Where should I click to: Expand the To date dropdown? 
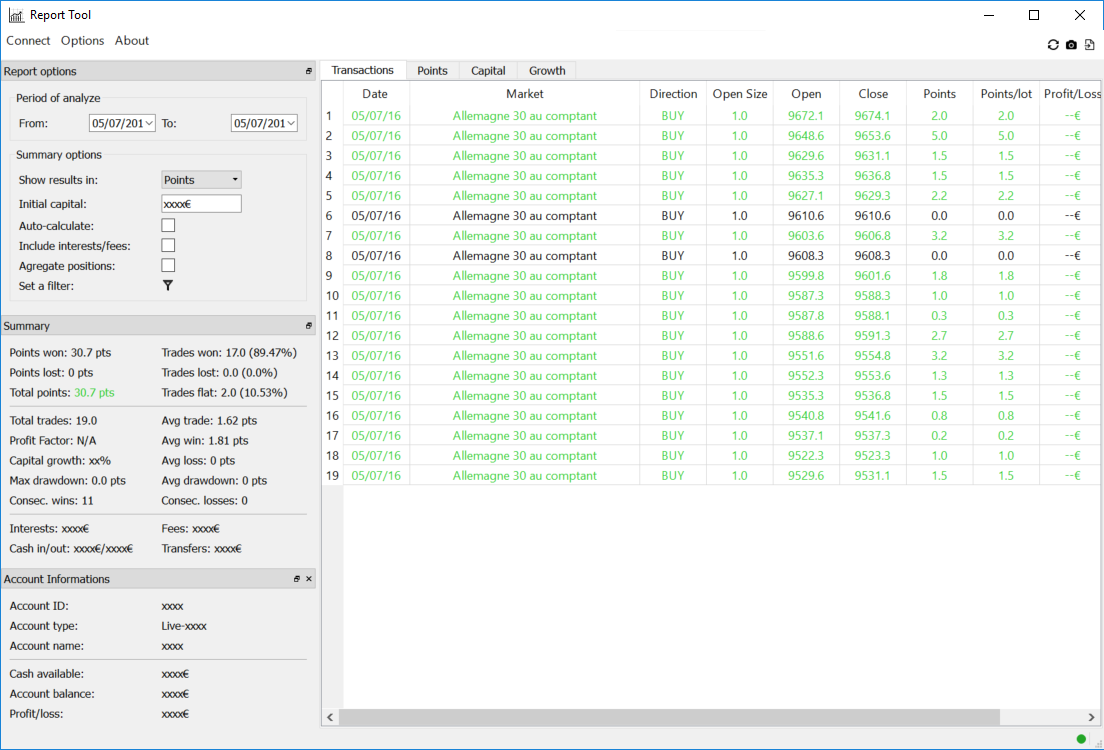pos(291,123)
